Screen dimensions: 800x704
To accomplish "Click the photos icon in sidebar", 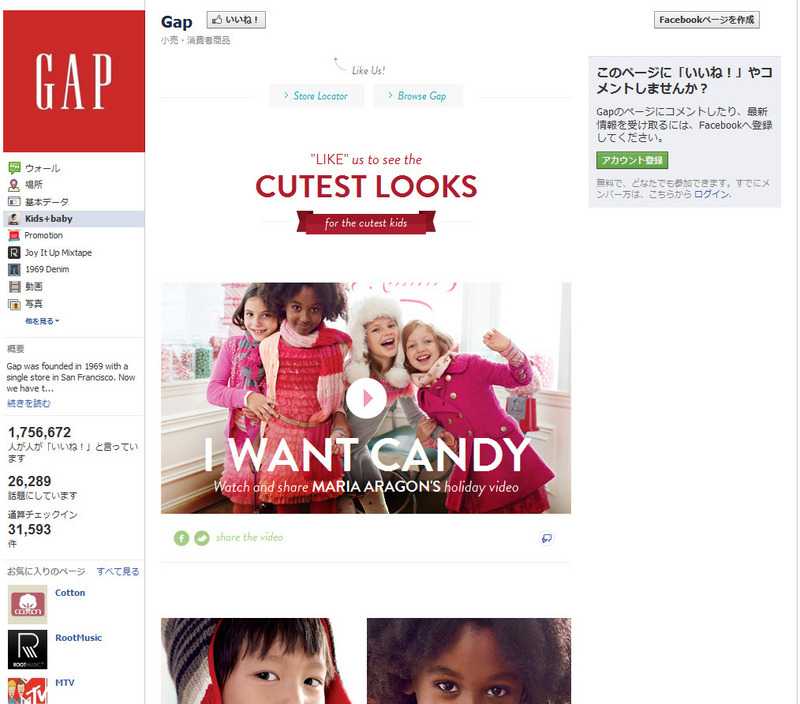I will coord(14,304).
